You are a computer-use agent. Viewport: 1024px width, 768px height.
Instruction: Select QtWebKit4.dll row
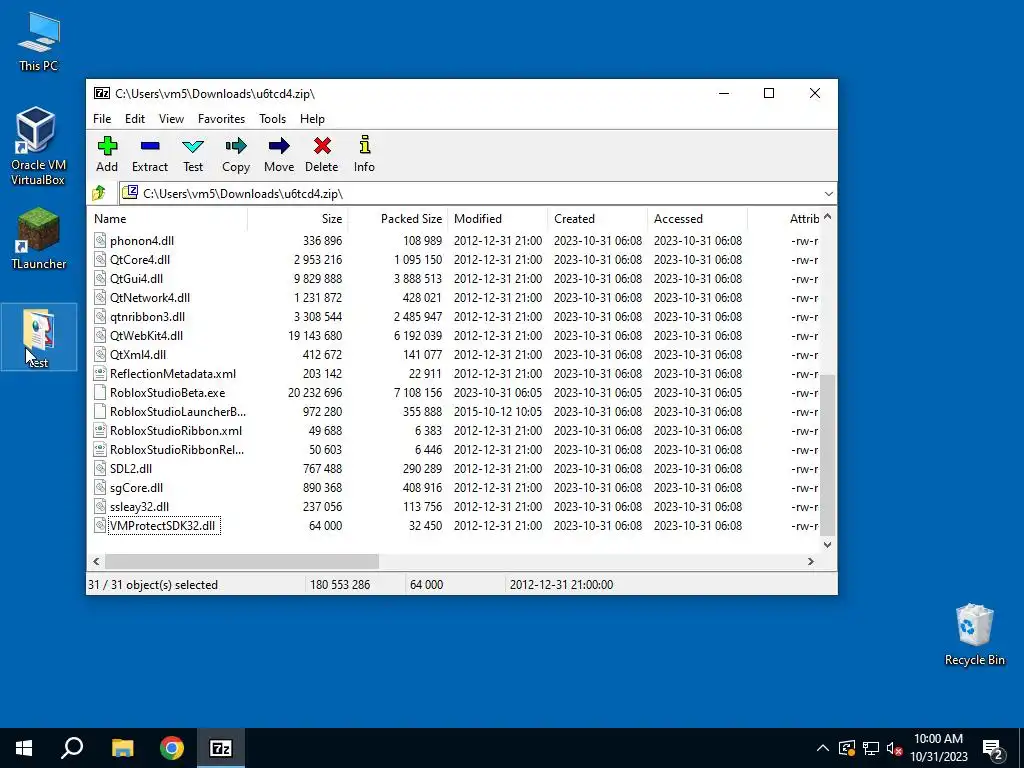pos(453,336)
